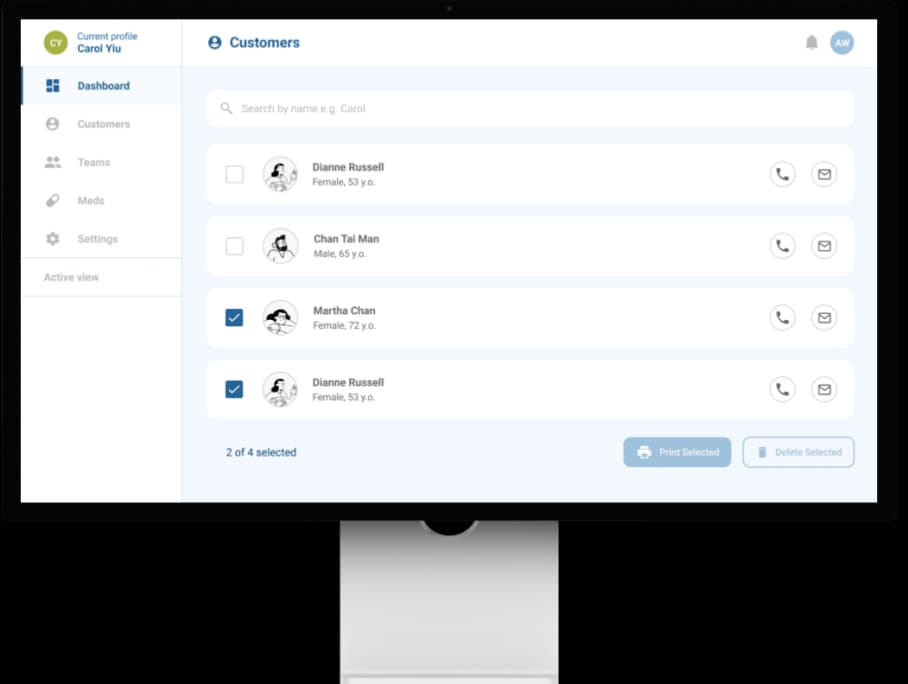This screenshot has height=684, width=908.
Task: Click the Print Selected button
Action: coord(677,452)
